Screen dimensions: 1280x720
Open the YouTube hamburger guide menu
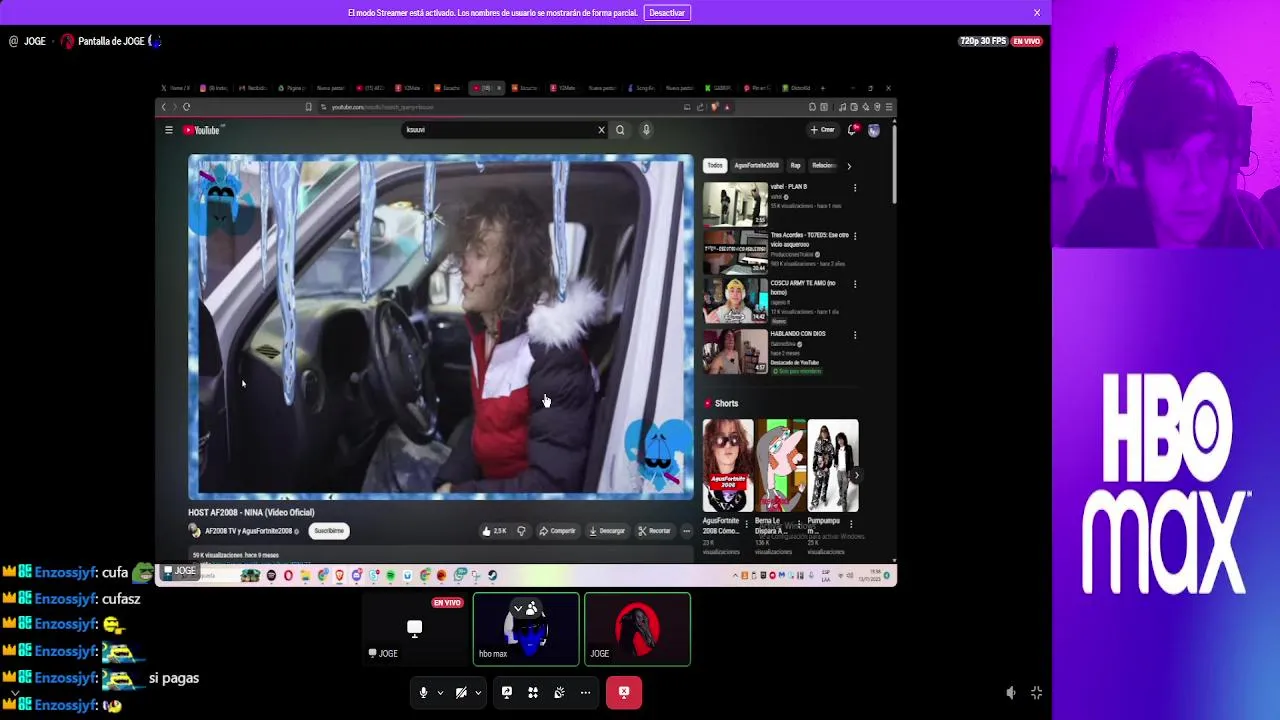[x=169, y=130]
